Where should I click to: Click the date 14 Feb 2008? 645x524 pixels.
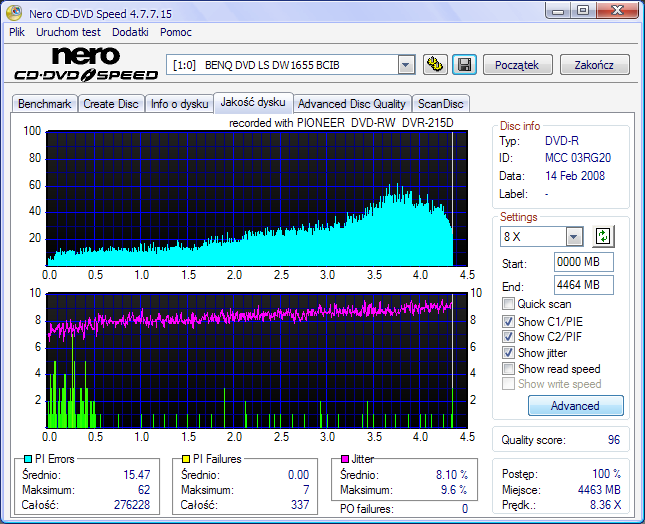click(575, 176)
